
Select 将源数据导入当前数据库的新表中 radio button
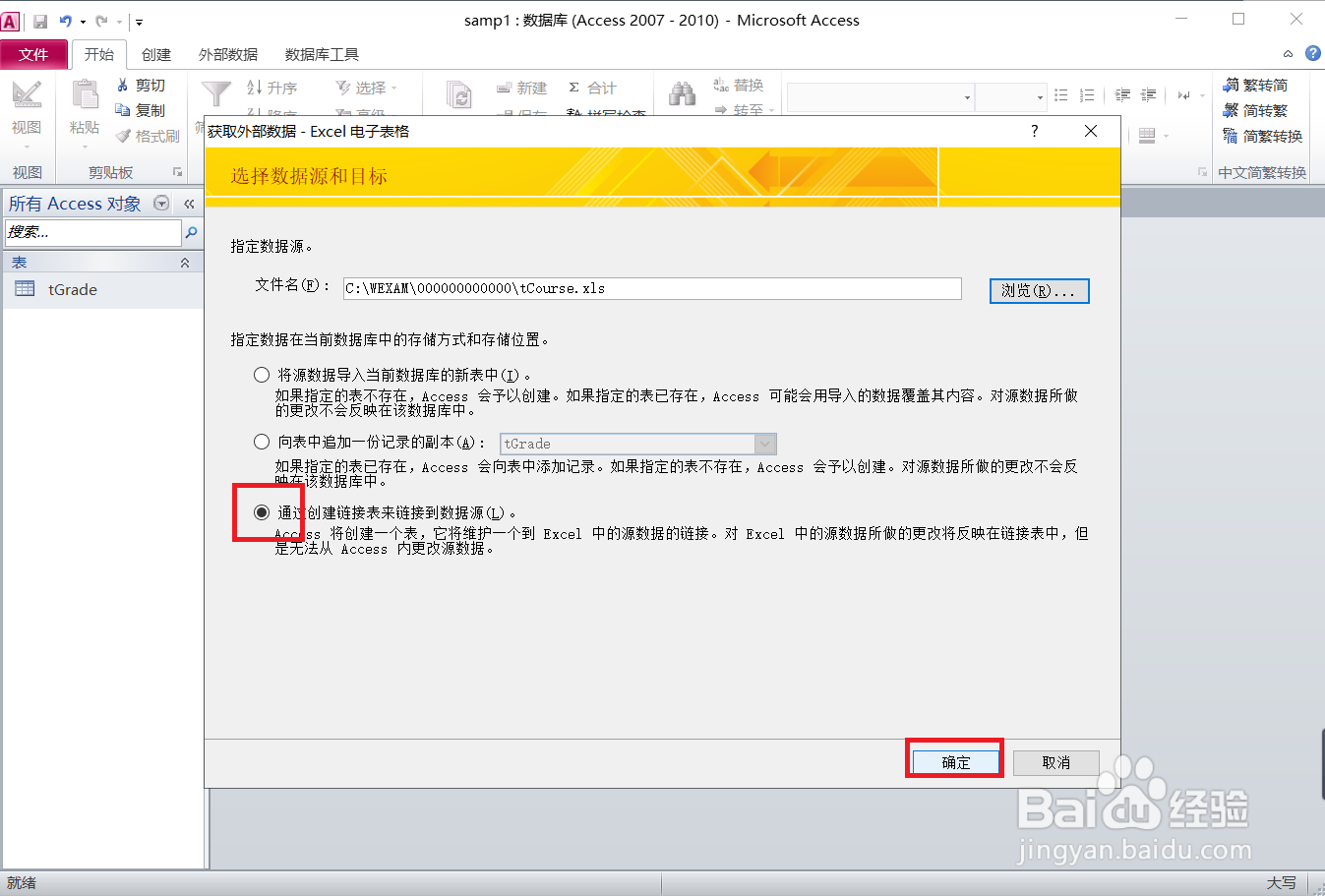pos(262,375)
